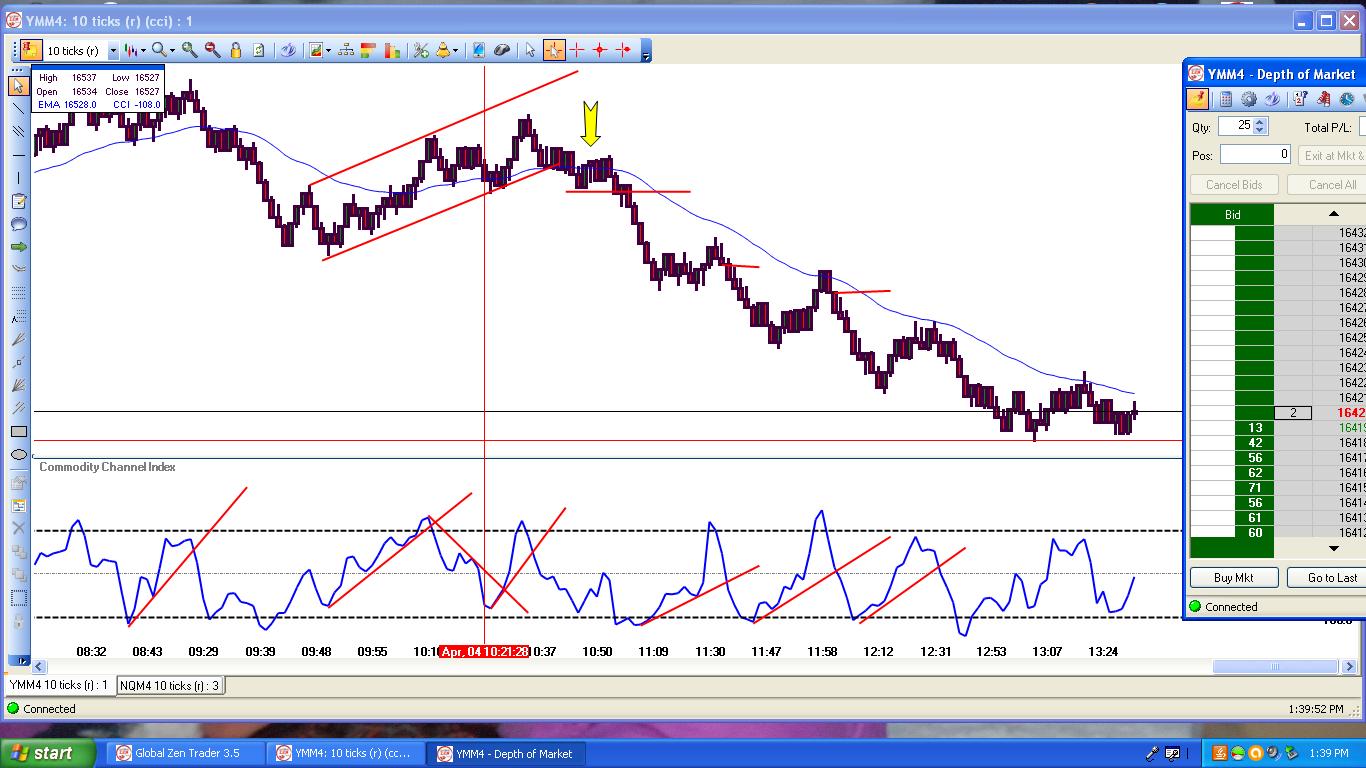Expand the alert bell dropdown arrow
Screen dimensions: 1366x768
click(456, 51)
